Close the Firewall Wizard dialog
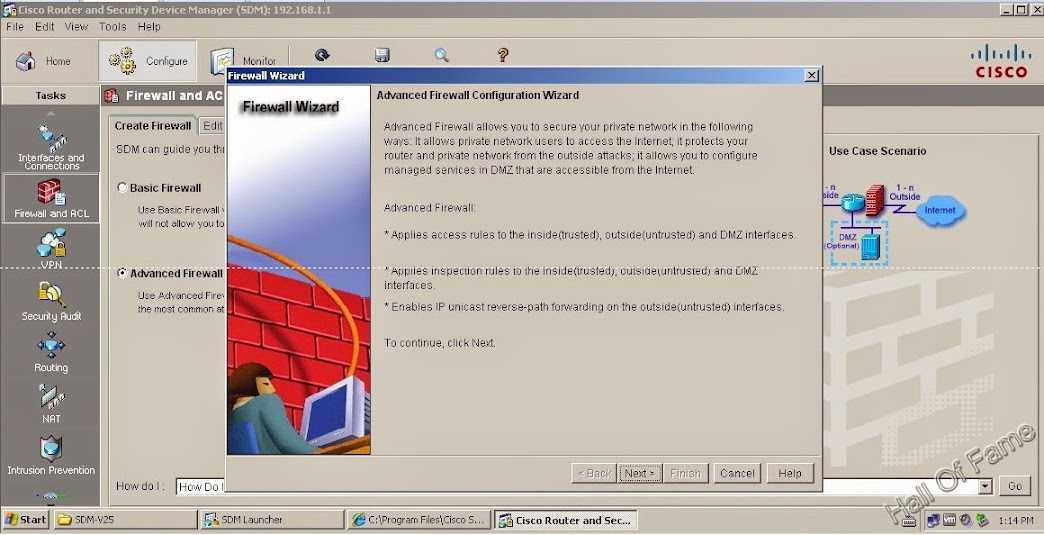The image size is (1044, 535). (x=812, y=76)
